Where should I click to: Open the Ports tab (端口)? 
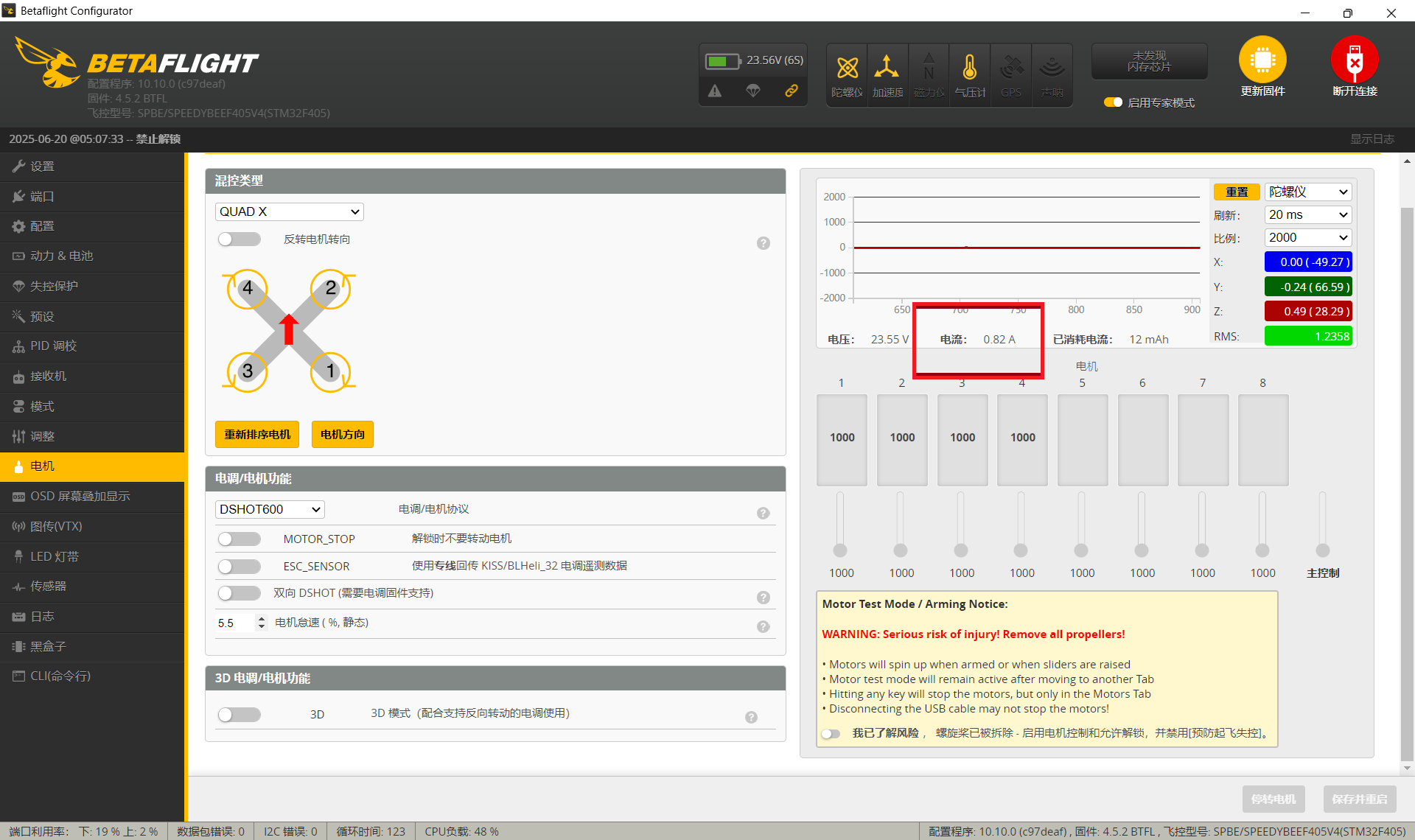92,197
